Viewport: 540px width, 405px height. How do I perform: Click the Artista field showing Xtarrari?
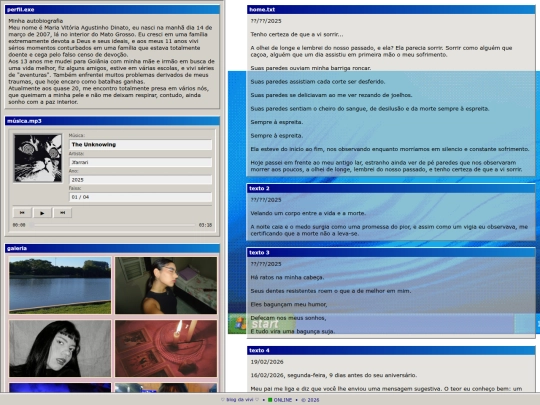click(140, 162)
